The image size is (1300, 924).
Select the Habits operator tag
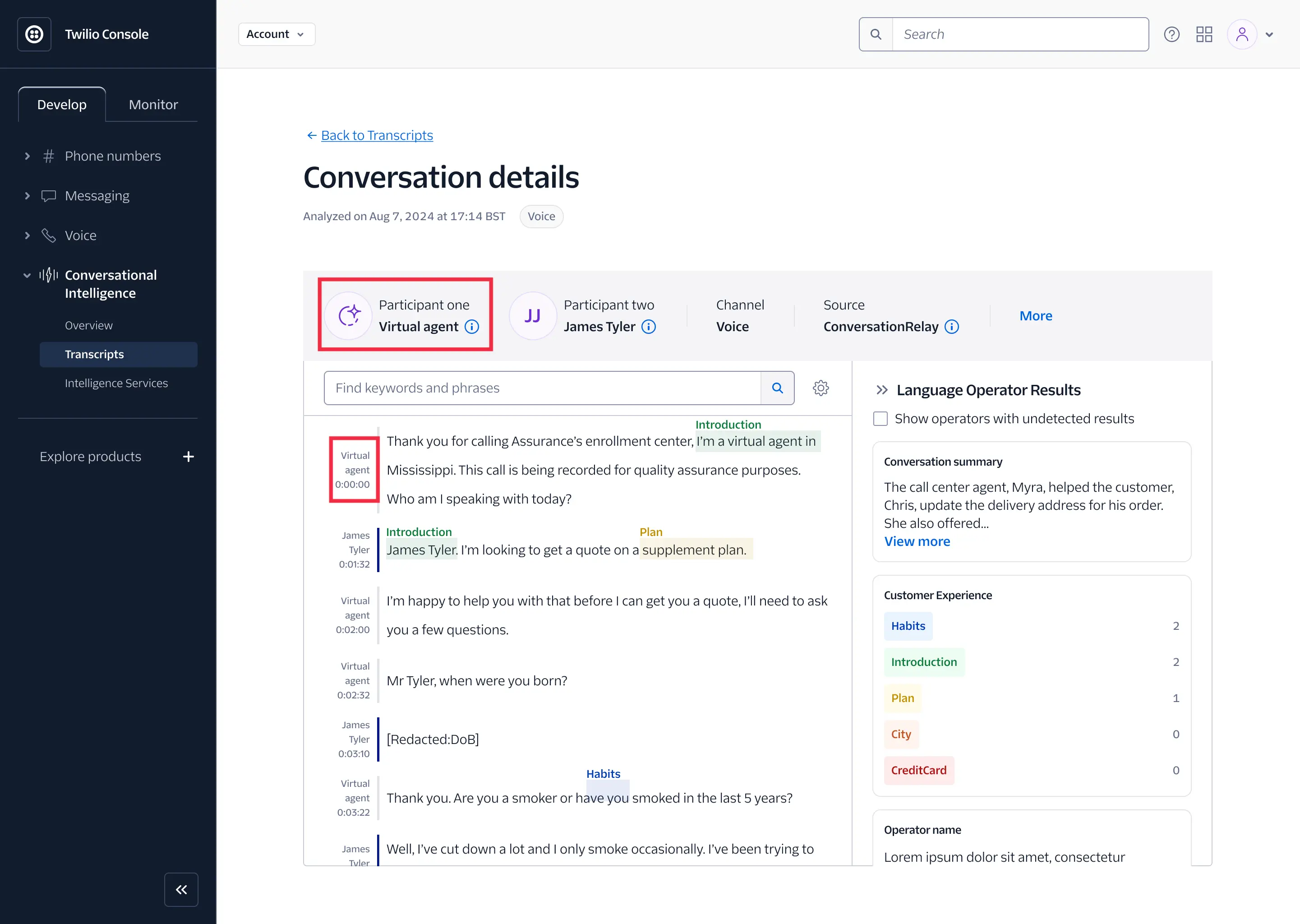(x=908, y=626)
